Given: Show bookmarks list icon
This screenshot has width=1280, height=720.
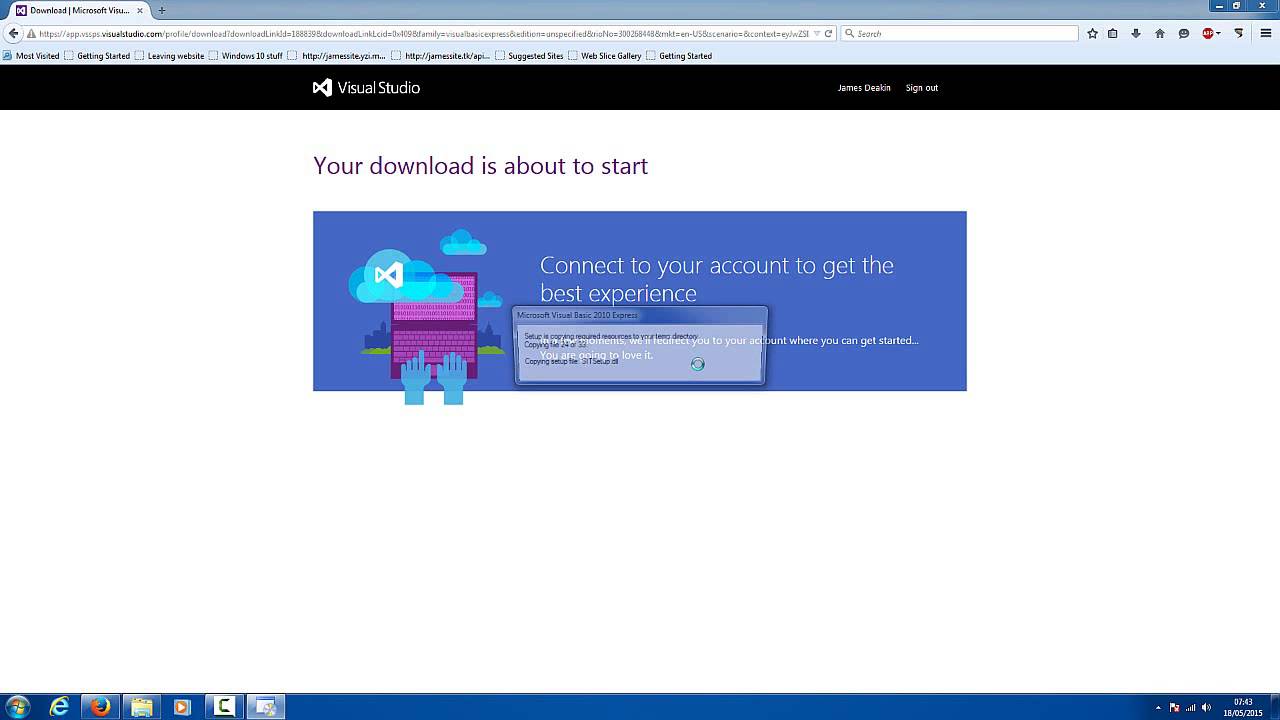Looking at the screenshot, I should tap(1112, 33).
